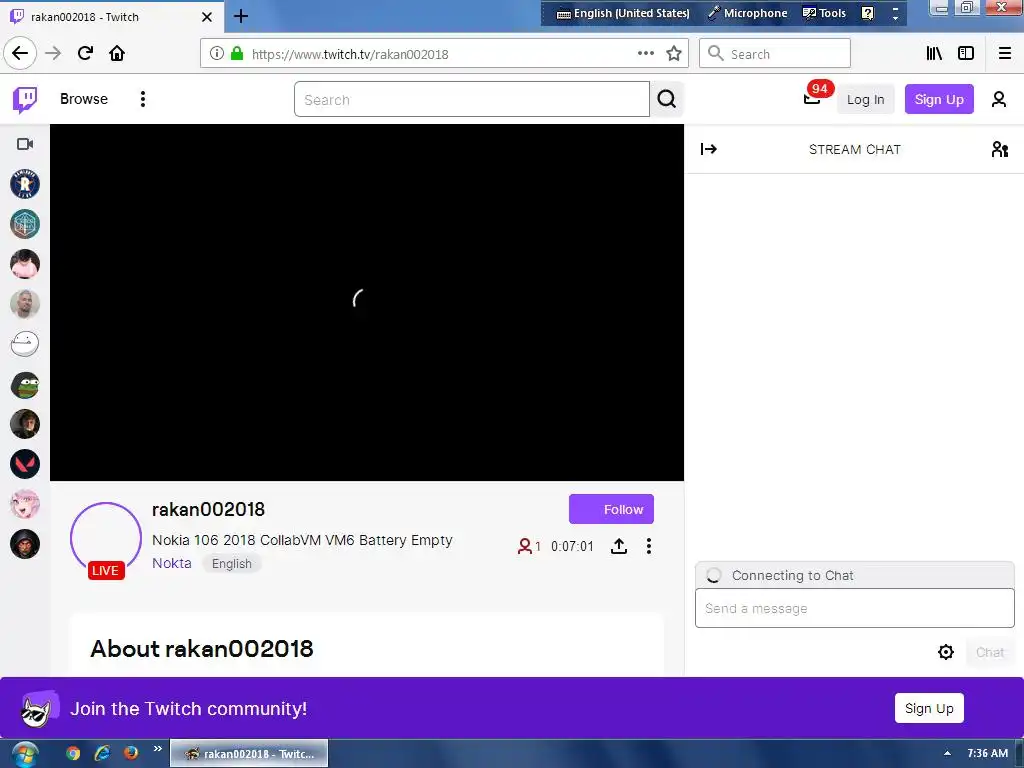Reload the page with the refresh icon
This screenshot has height=768, width=1024.
[x=85, y=54]
